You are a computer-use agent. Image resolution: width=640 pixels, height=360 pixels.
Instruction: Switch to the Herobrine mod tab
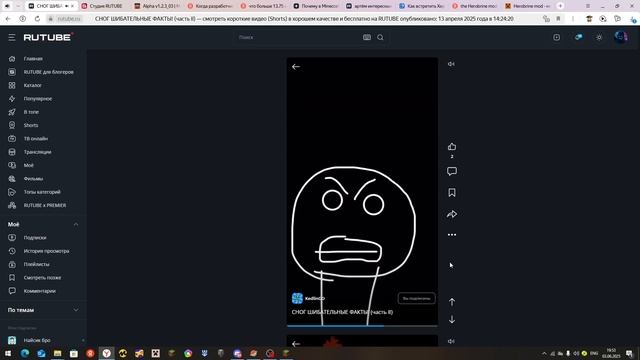click(527, 6)
